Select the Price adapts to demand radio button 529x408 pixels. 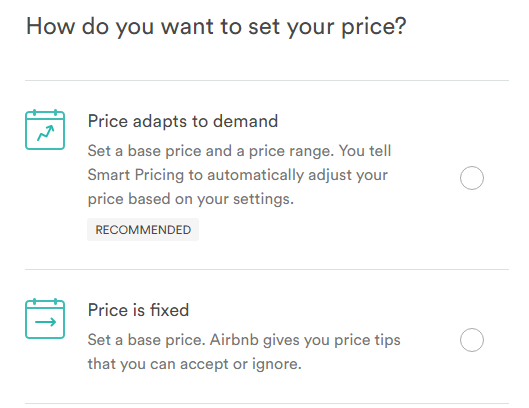point(472,178)
